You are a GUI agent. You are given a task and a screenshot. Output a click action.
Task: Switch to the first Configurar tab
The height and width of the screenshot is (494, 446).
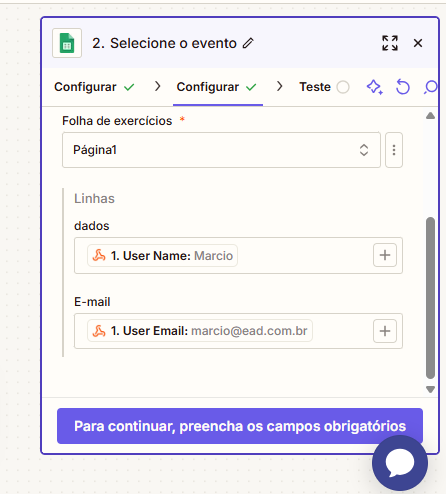(94, 87)
